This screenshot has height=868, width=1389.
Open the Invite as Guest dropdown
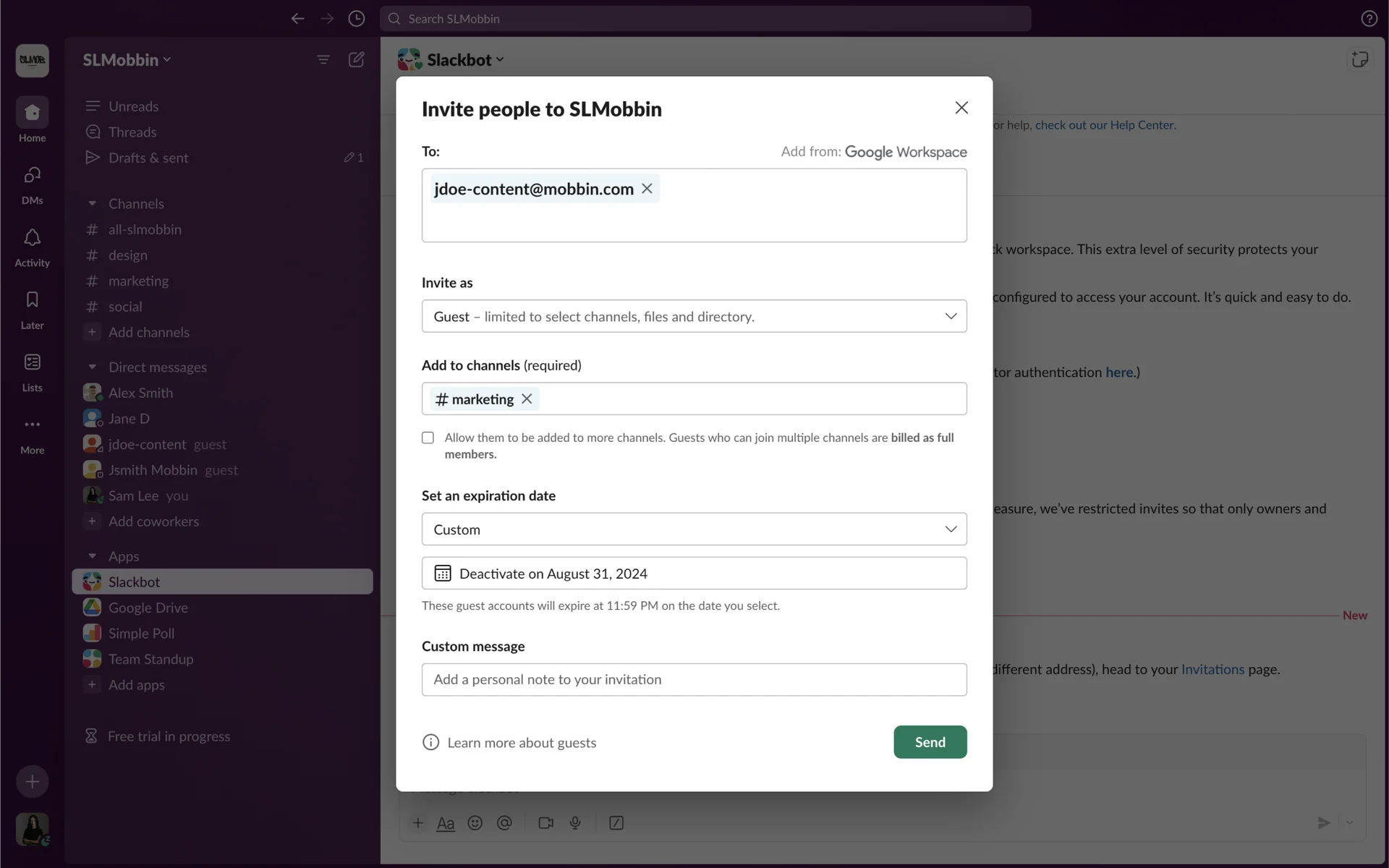tap(694, 316)
